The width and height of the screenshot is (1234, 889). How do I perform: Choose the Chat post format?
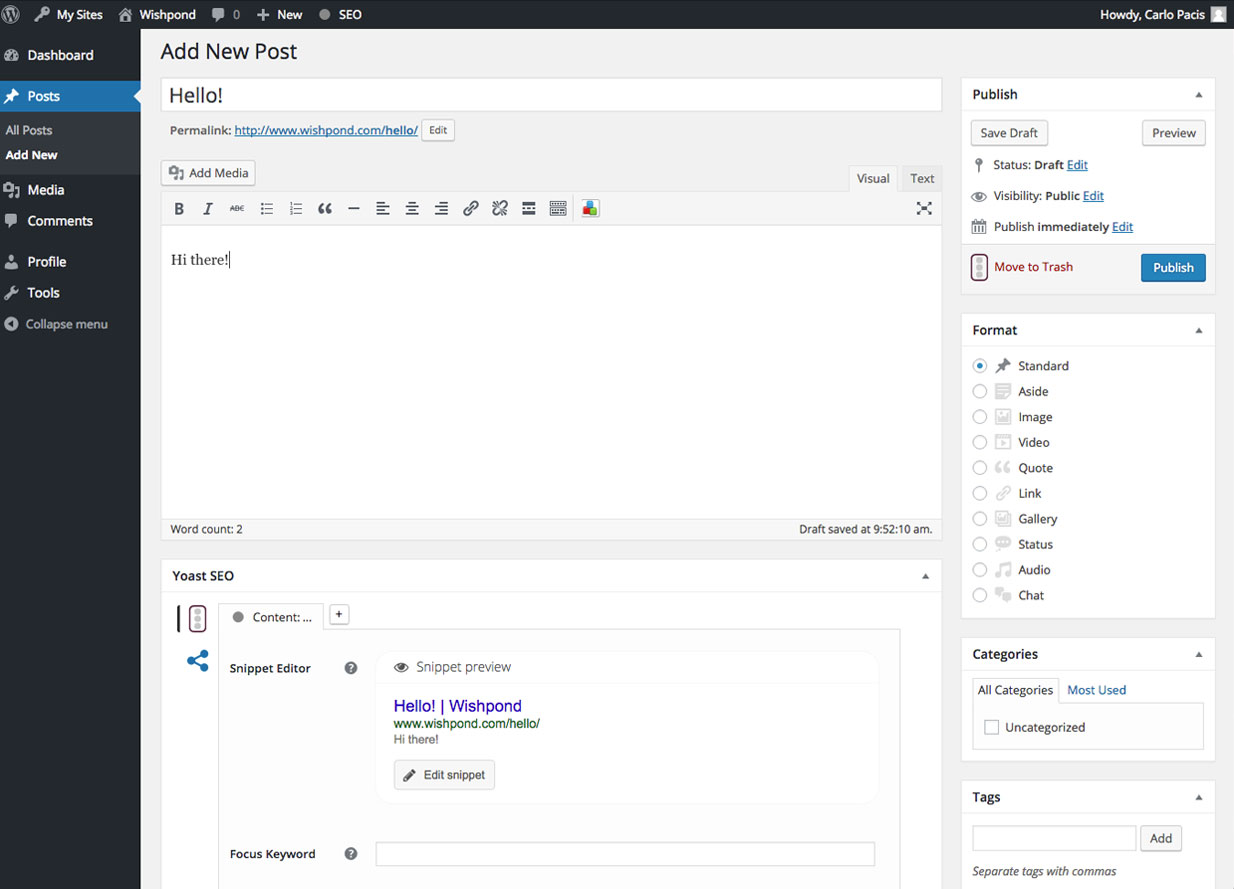click(980, 595)
